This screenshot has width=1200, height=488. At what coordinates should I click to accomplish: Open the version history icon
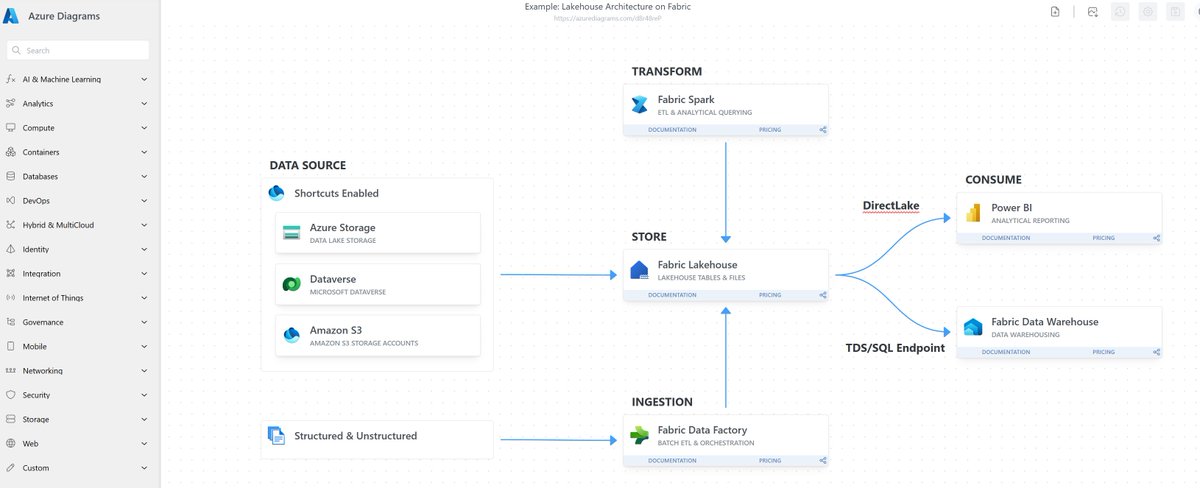1122,12
